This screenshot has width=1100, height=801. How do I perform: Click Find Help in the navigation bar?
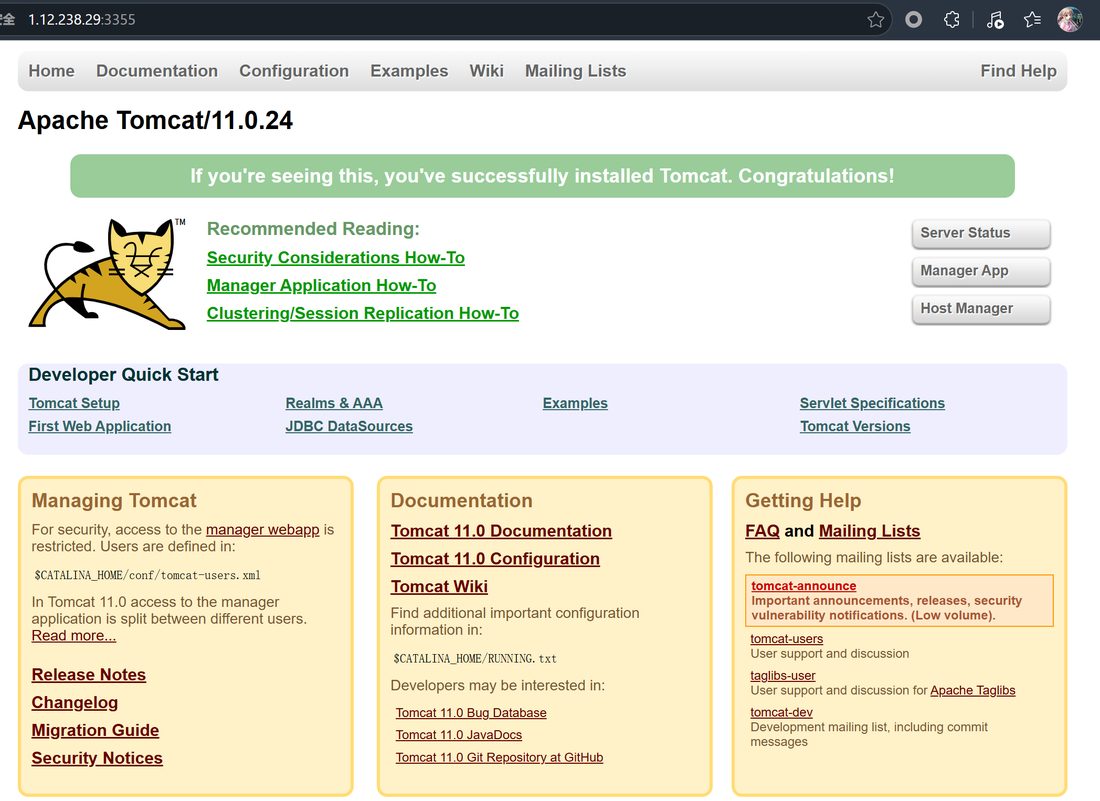(x=1018, y=71)
